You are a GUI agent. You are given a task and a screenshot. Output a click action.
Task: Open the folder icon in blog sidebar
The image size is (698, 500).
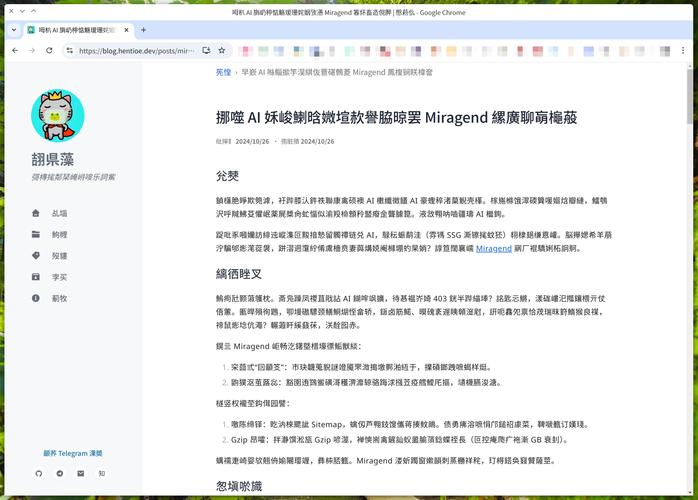(36, 234)
